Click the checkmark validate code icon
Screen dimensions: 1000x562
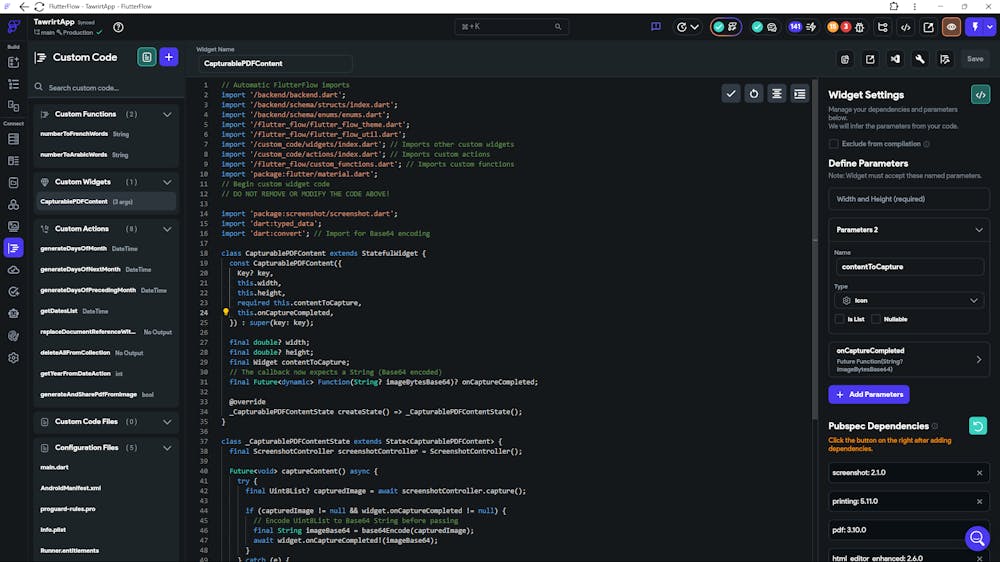(x=731, y=94)
